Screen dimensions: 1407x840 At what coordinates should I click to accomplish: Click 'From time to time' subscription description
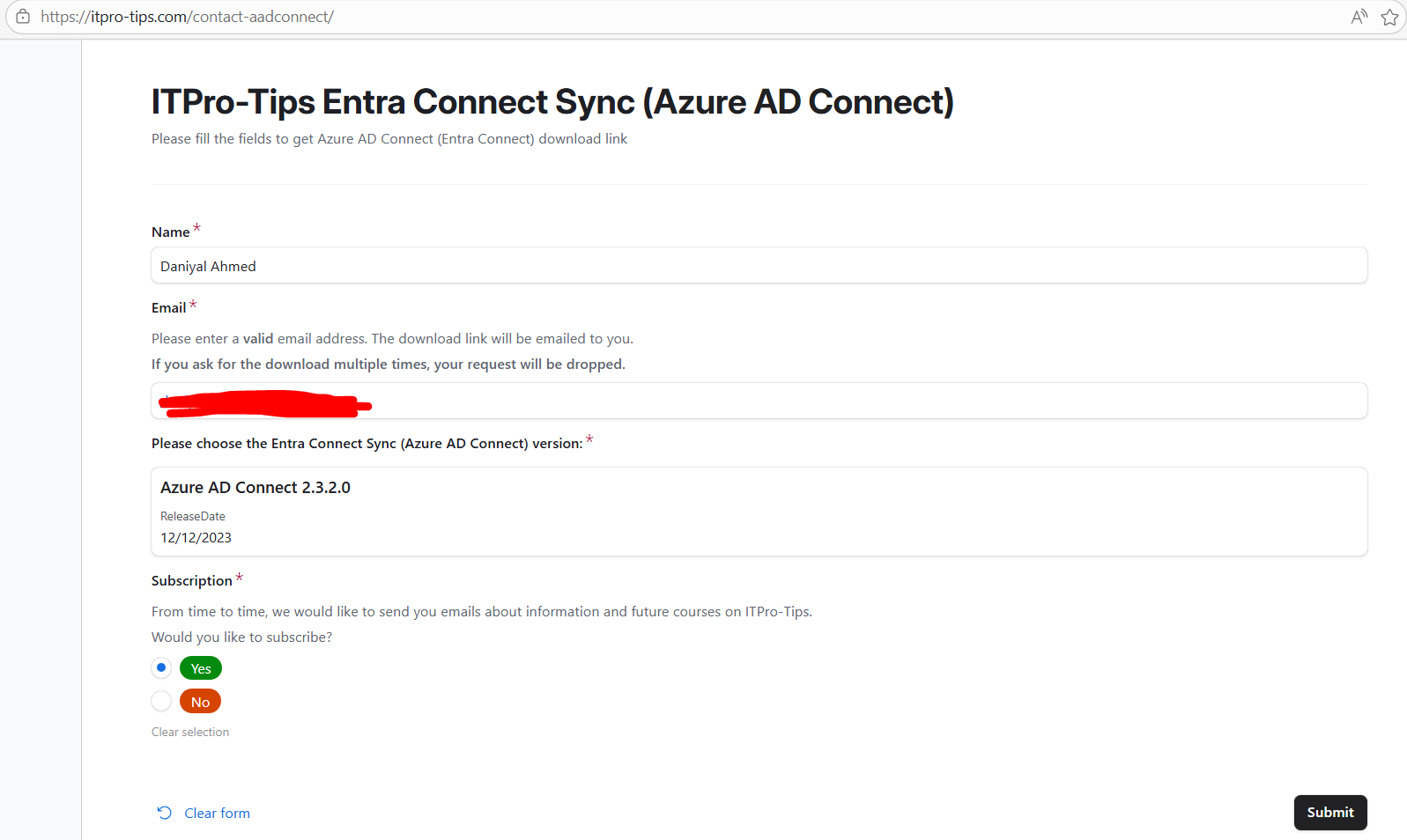tap(482, 611)
